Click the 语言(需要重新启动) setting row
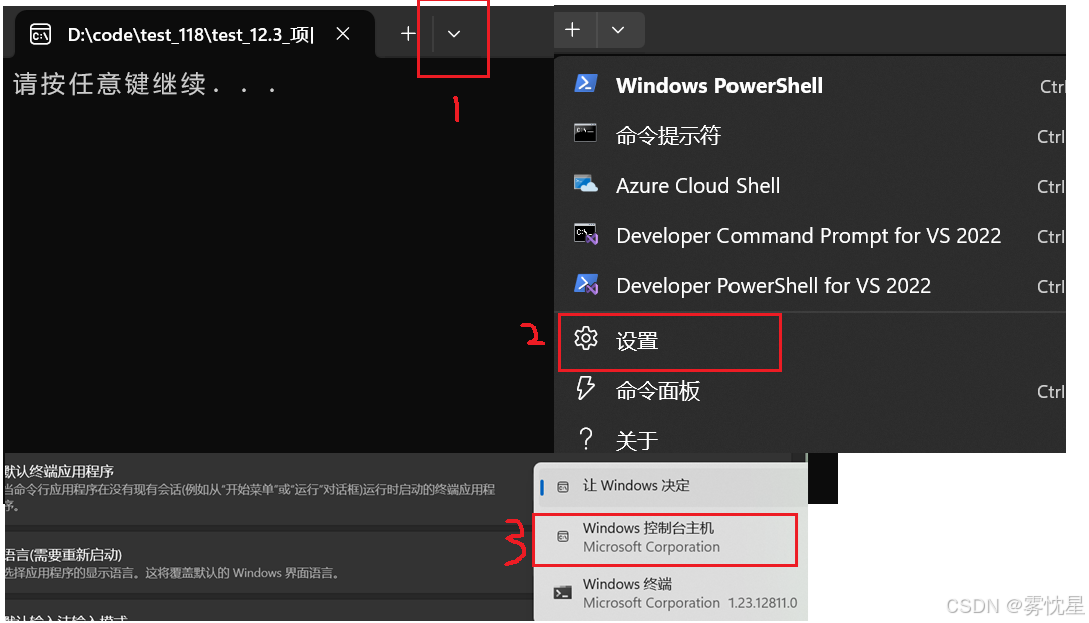 point(267,563)
